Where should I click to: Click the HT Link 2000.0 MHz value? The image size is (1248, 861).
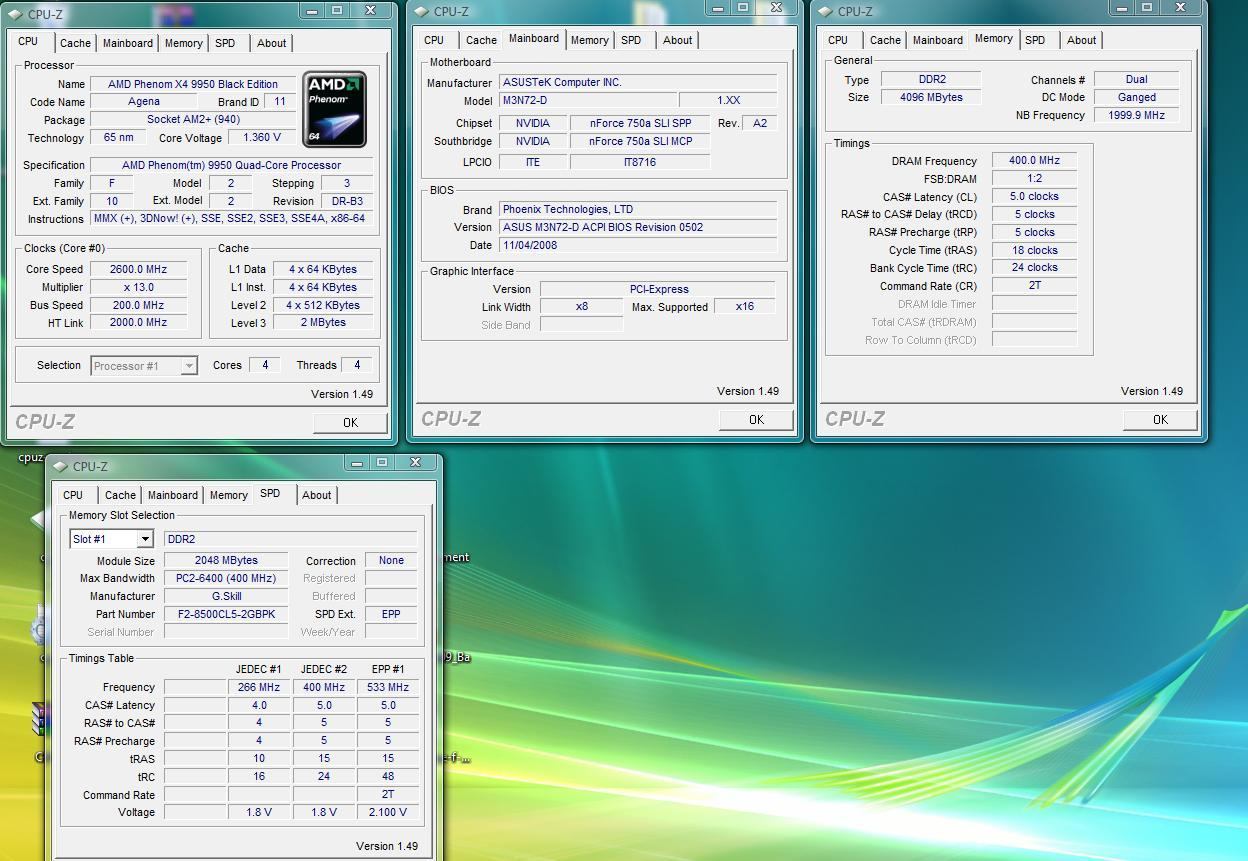[139, 323]
